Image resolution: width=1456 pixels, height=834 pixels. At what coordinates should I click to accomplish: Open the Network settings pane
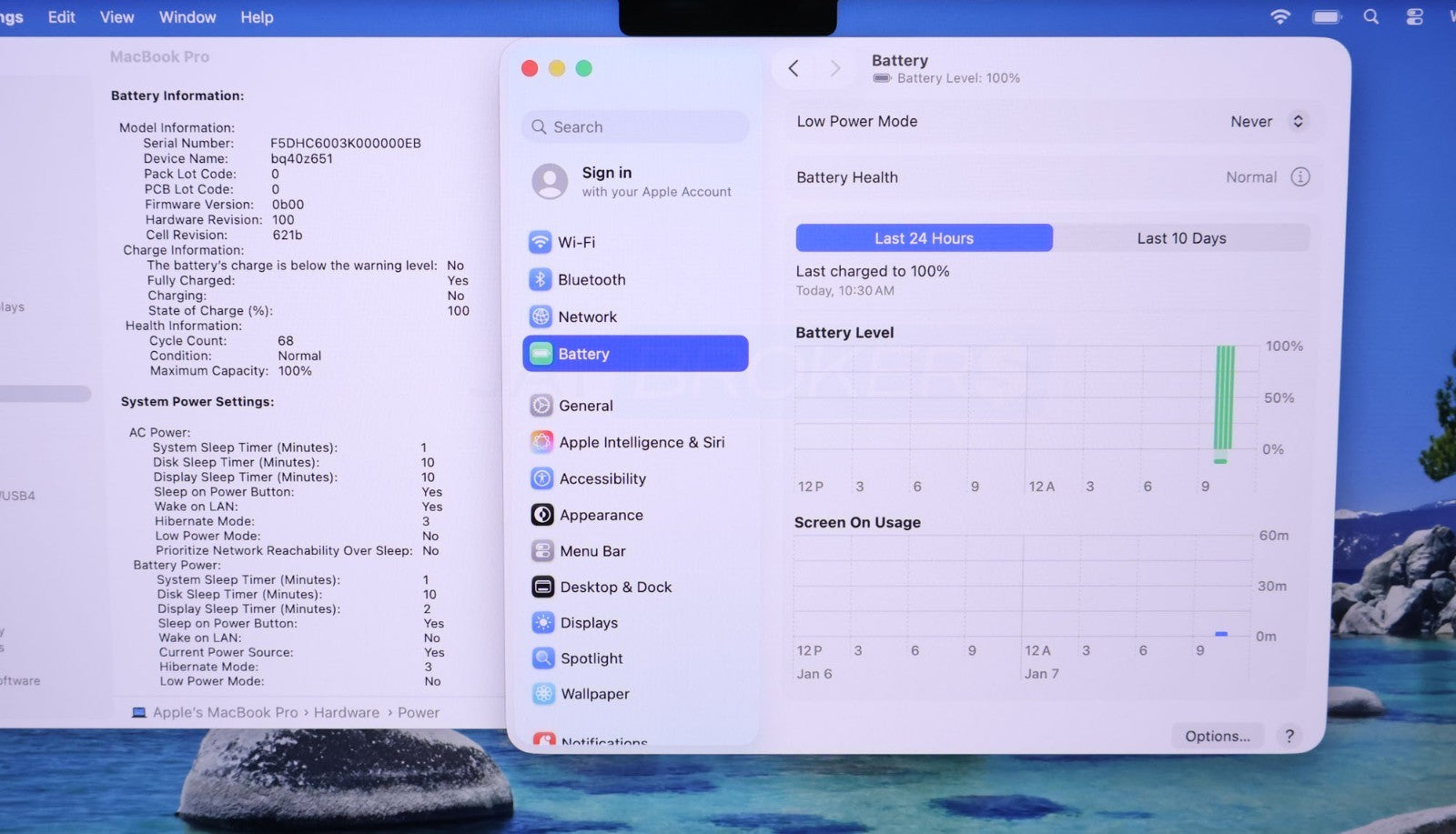click(587, 317)
